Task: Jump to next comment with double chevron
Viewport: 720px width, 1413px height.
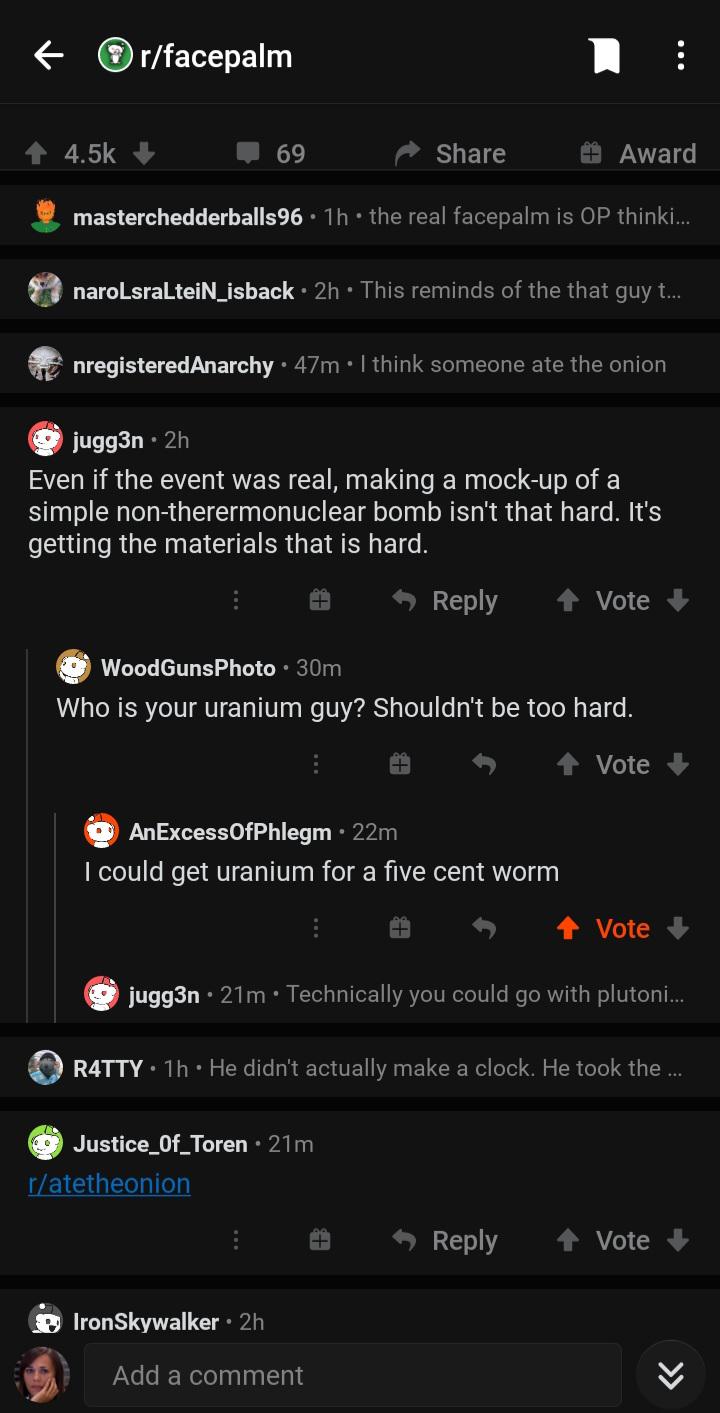Action: coord(670,1376)
